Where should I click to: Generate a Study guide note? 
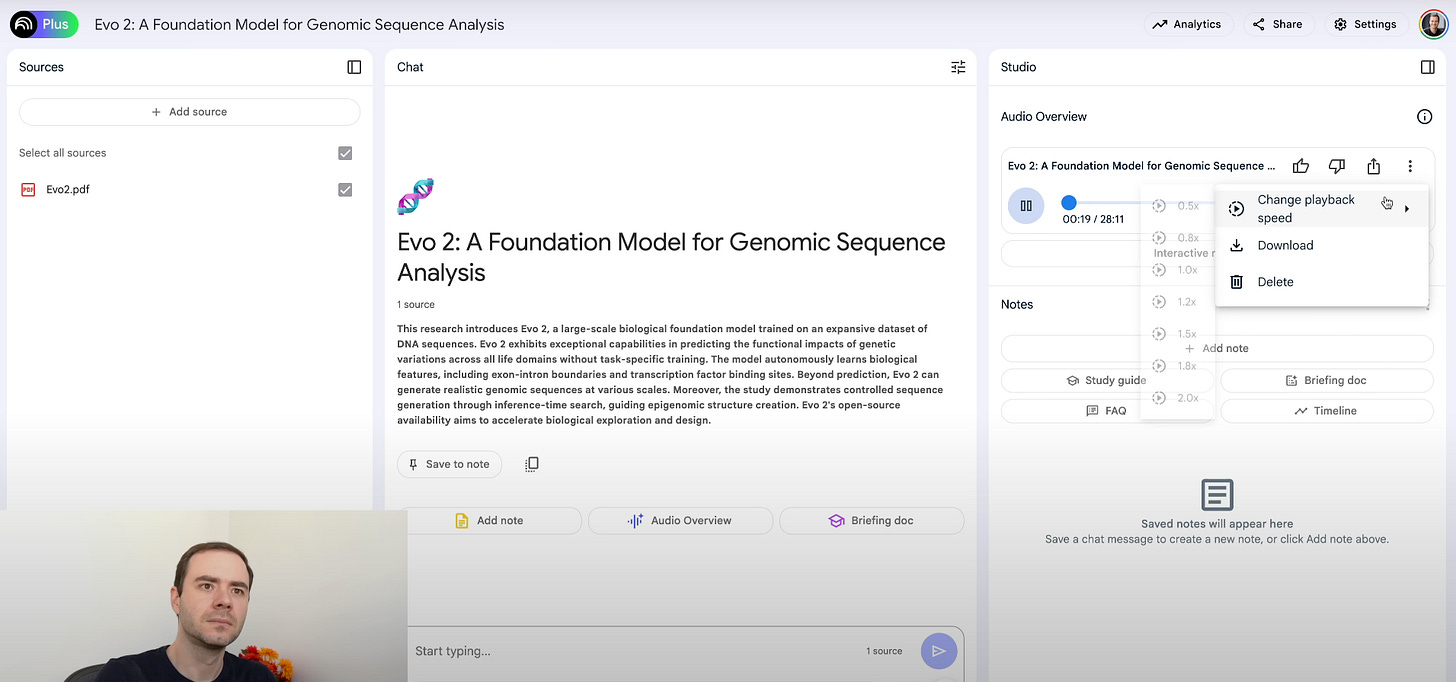tap(1108, 380)
